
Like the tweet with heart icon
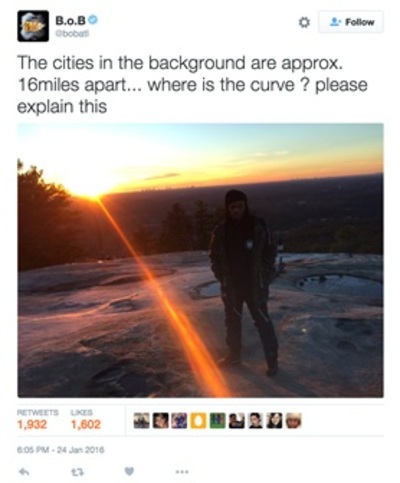(x=129, y=472)
